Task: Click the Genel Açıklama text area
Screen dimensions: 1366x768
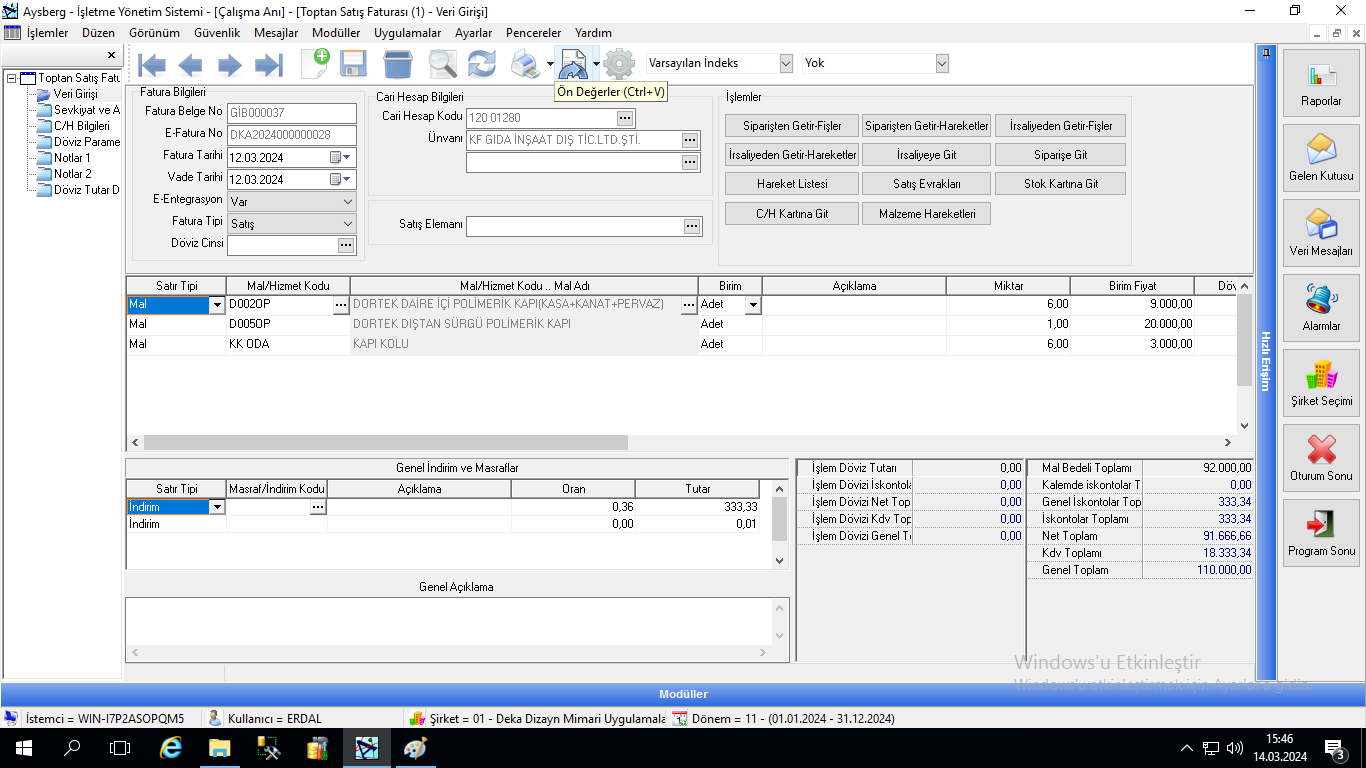Action: (450, 621)
